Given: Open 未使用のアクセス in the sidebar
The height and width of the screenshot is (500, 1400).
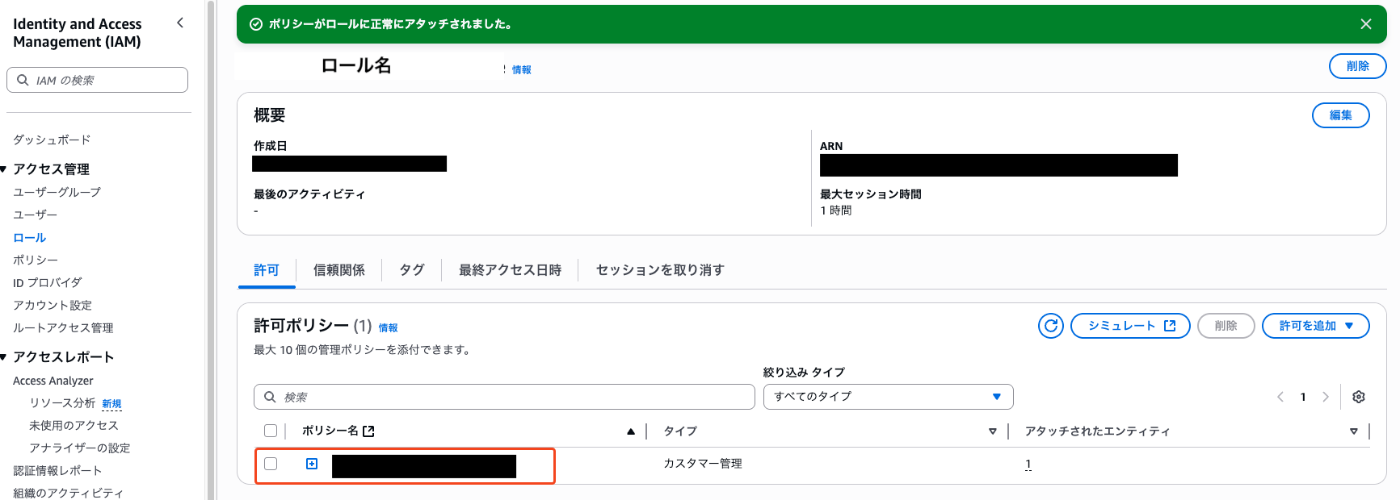Looking at the screenshot, I should pyautogui.click(x=74, y=426).
